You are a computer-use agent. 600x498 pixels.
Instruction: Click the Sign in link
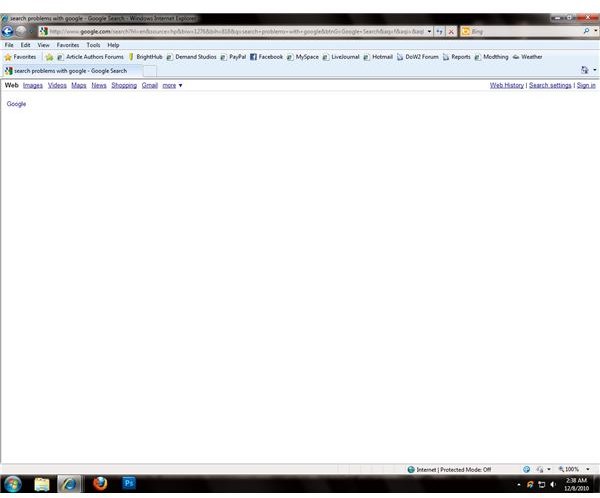(x=586, y=85)
